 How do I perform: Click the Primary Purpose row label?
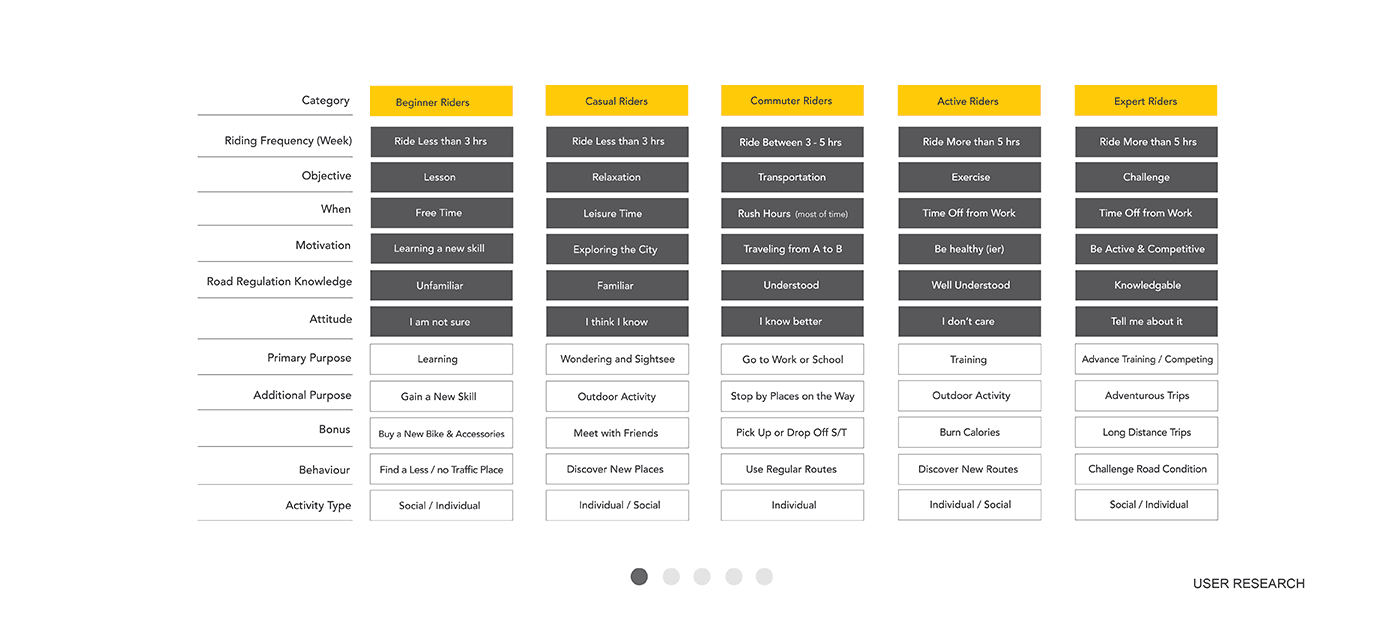coord(309,358)
